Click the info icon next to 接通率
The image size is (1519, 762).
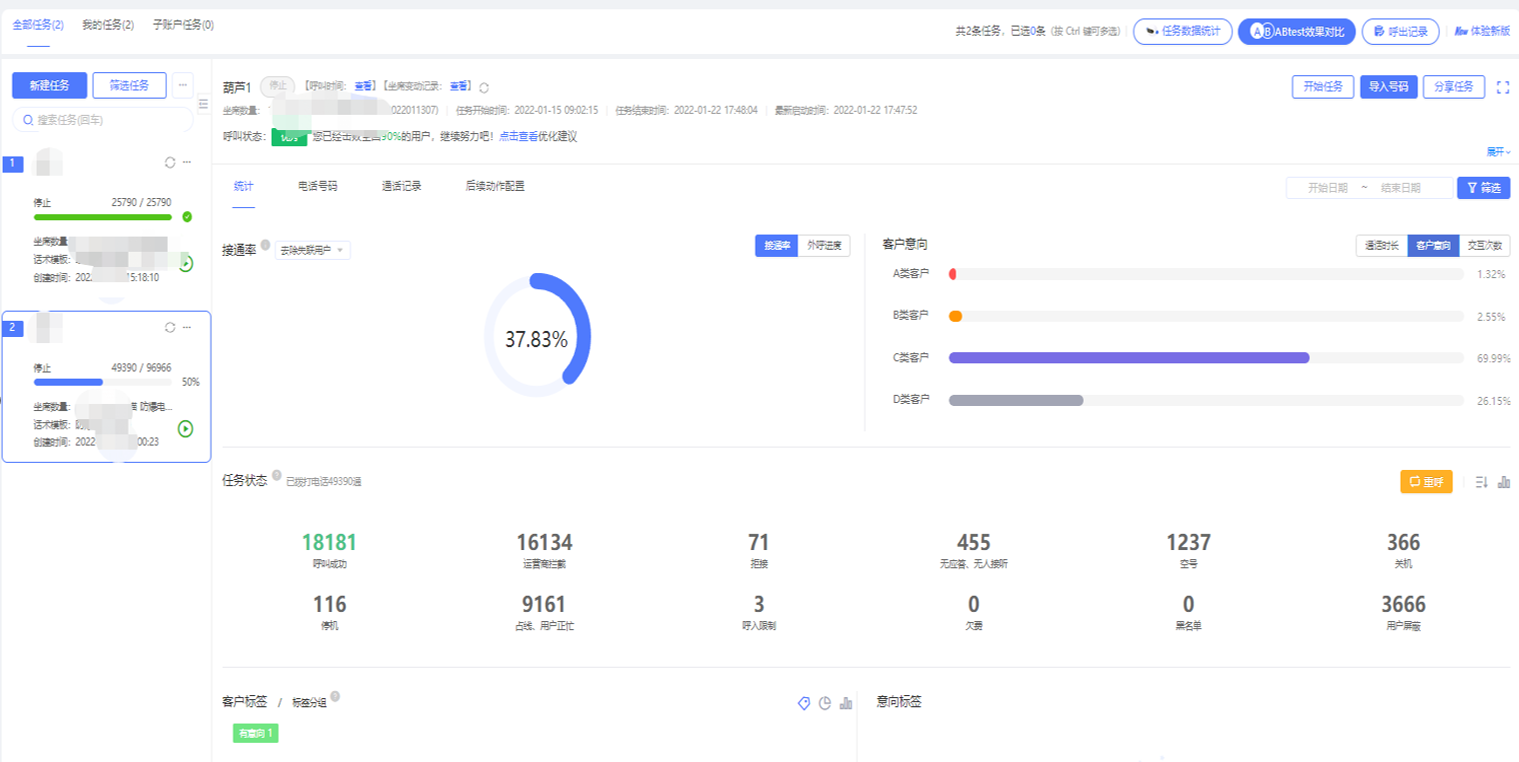point(265,244)
